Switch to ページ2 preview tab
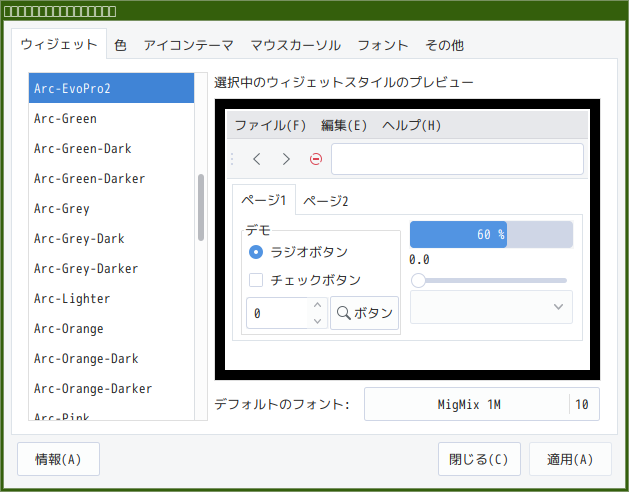Screen dimensions: 629x492 pyautogui.click(x=325, y=200)
